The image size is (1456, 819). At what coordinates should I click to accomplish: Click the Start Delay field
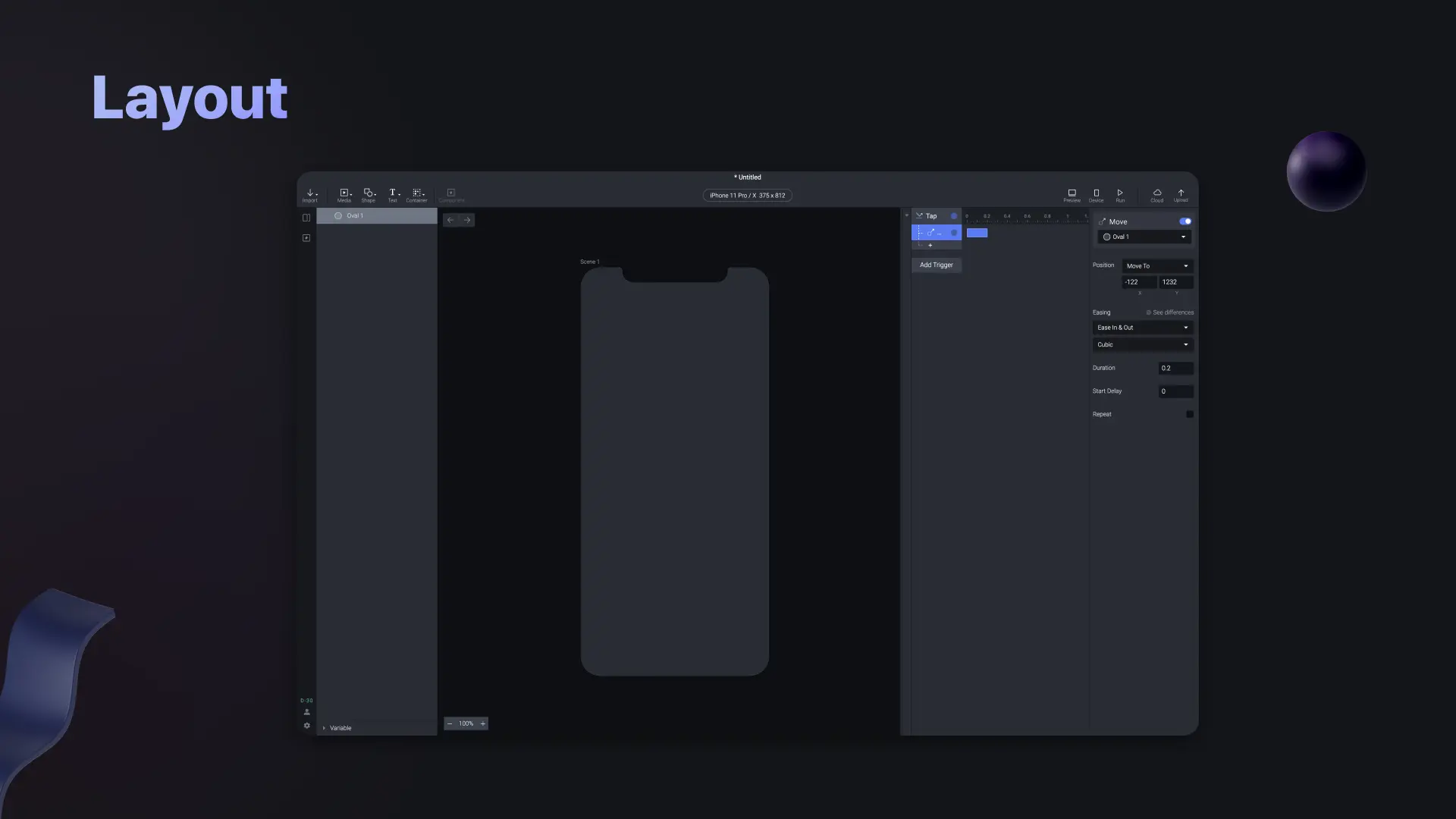point(1176,392)
